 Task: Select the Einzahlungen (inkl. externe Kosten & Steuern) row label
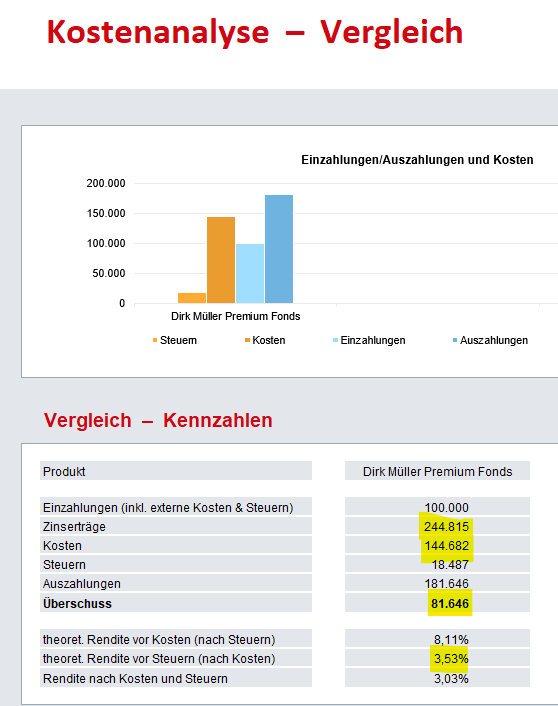point(168,508)
